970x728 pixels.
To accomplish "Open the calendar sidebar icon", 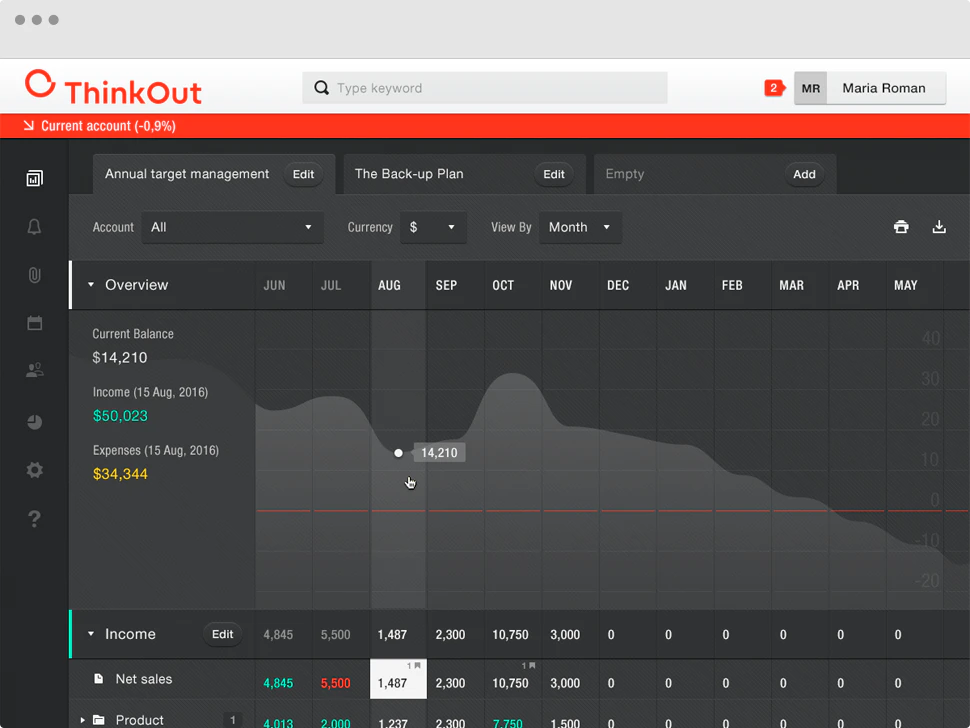I will [x=35, y=323].
